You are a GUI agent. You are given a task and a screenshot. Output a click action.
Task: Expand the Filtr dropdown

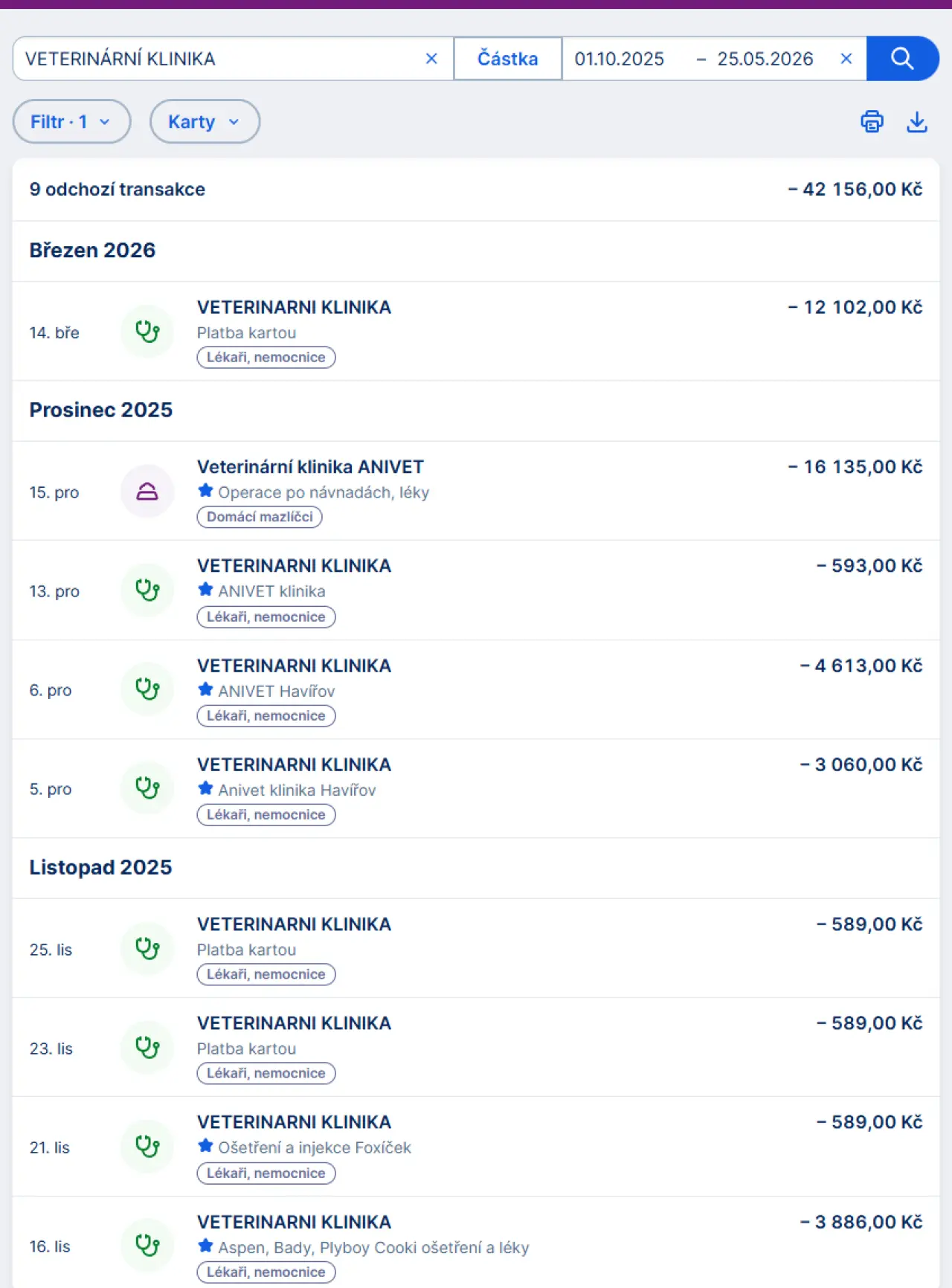71,122
